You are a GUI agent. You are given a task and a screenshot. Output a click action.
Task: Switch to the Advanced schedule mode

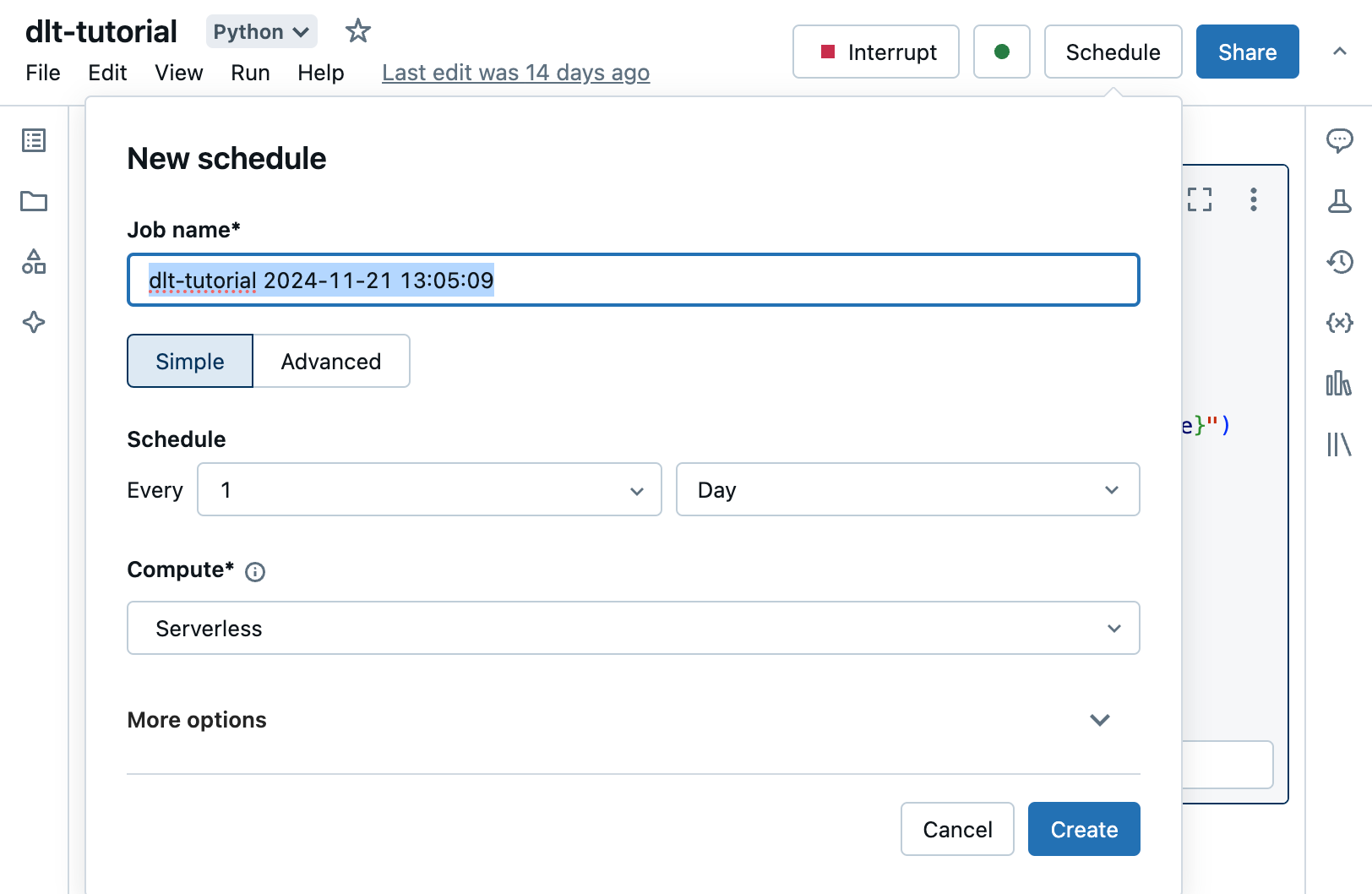click(x=331, y=362)
